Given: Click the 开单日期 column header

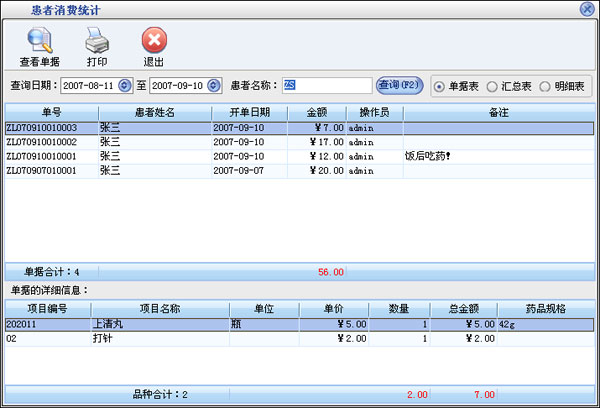Looking at the screenshot, I should (249, 113).
